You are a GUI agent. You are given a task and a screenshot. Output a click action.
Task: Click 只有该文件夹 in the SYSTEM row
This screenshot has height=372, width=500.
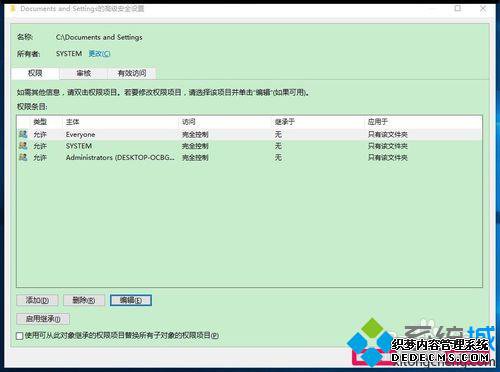pyautogui.click(x=388, y=146)
